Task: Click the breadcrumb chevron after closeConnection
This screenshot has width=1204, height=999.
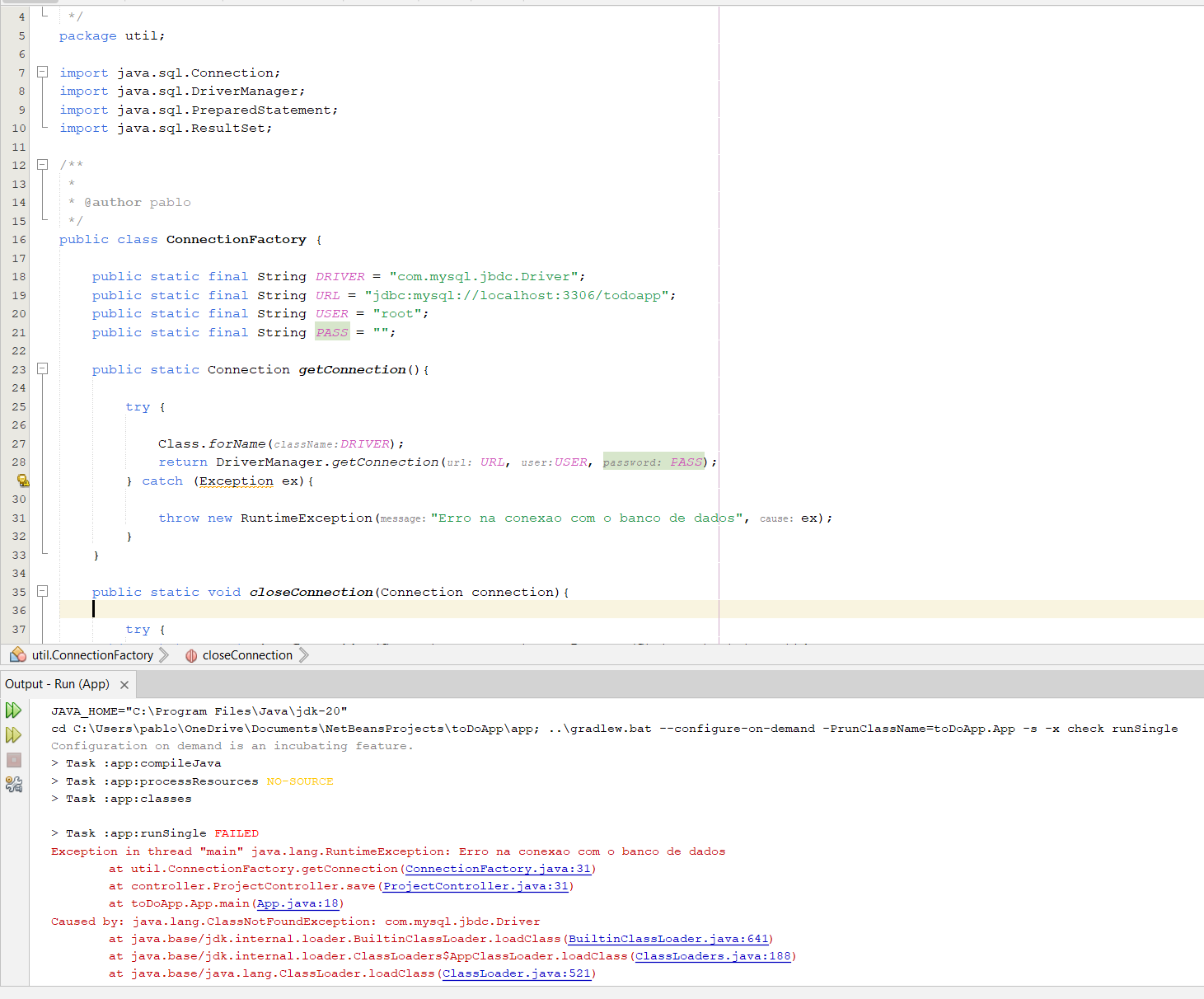Action: click(303, 655)
